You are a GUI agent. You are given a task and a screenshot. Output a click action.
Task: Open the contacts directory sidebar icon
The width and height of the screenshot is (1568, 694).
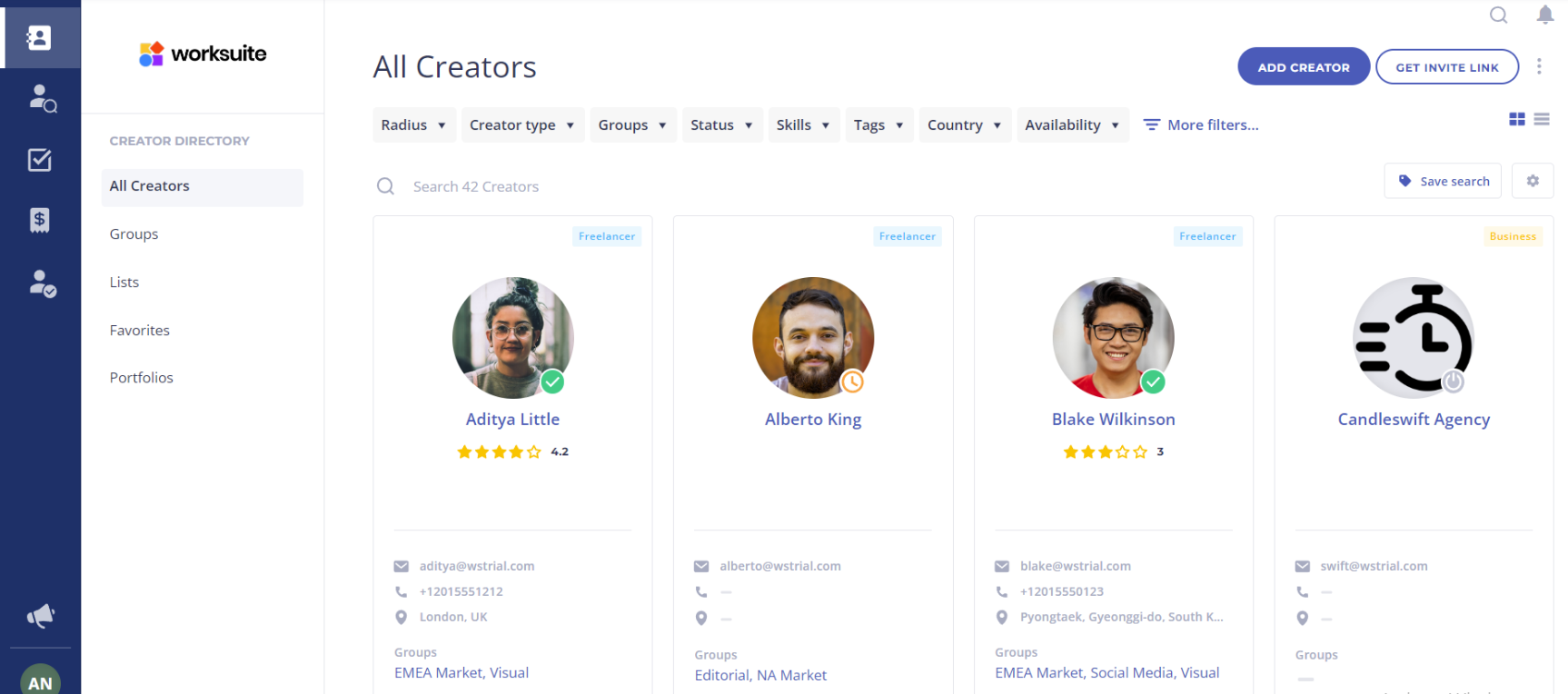coord(39,37)
